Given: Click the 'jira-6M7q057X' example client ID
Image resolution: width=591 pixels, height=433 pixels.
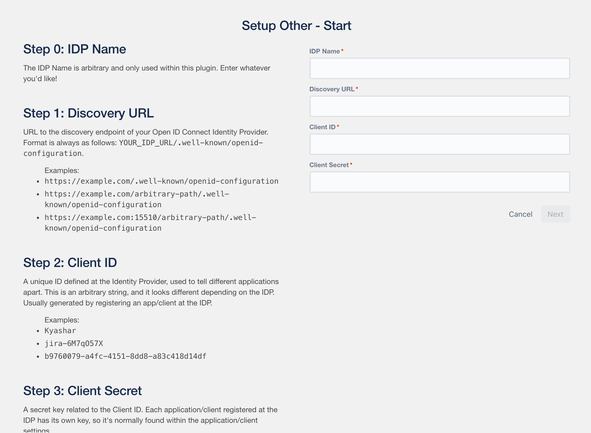Looking at the screenshot, I should click(74, 344).
